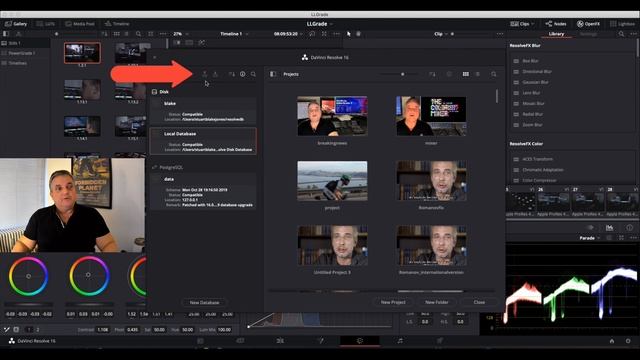Open the Timeline 1 dropdown
640x360 pixels.
point(234,34)
